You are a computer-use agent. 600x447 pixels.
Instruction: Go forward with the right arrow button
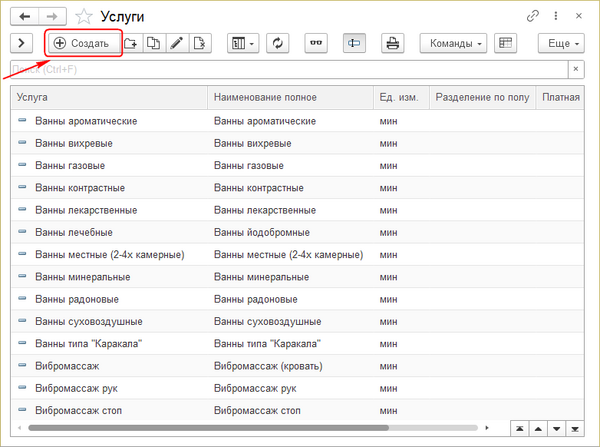[52, 16]
